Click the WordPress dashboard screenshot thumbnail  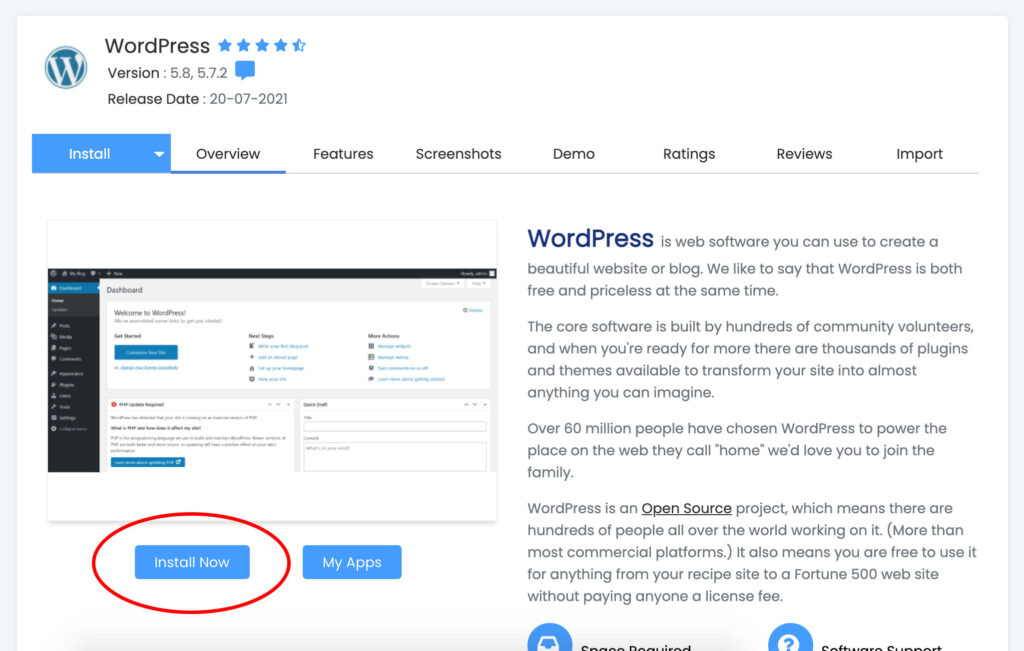[272, 370]
